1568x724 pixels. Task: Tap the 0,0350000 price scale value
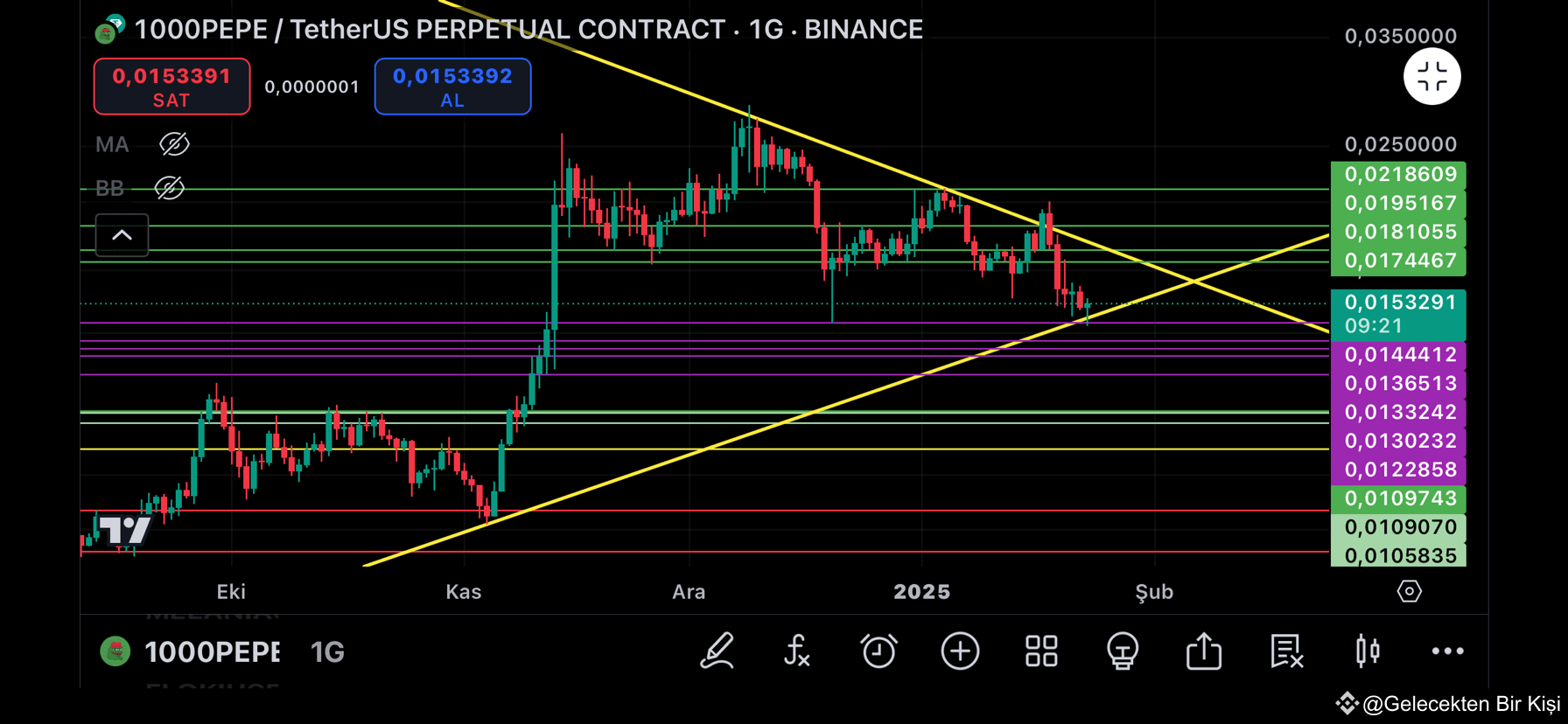(1400, 37)
